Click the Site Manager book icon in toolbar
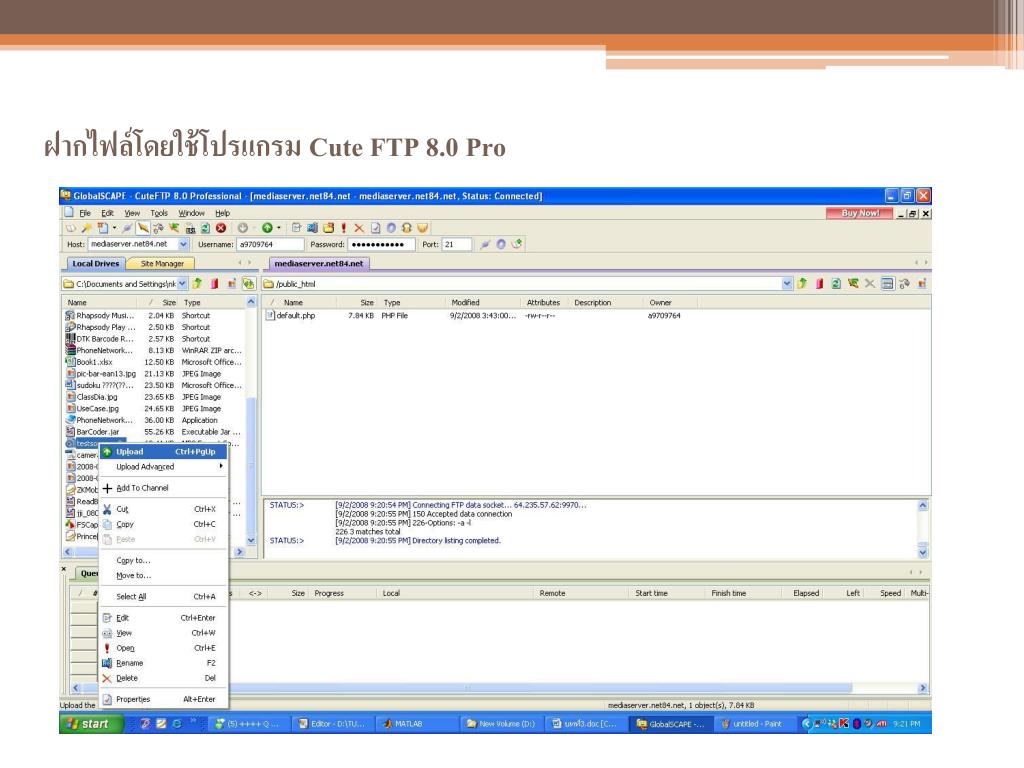 [x=71, y=228]
